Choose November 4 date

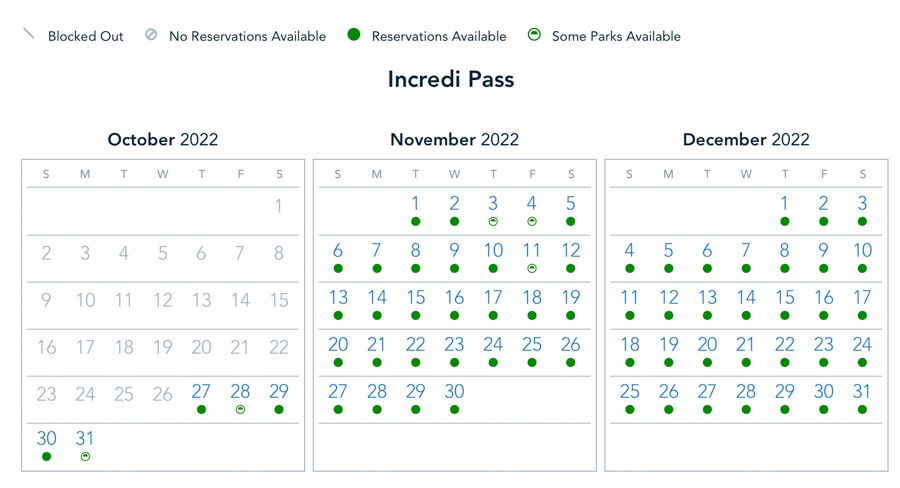click(532, 204)
